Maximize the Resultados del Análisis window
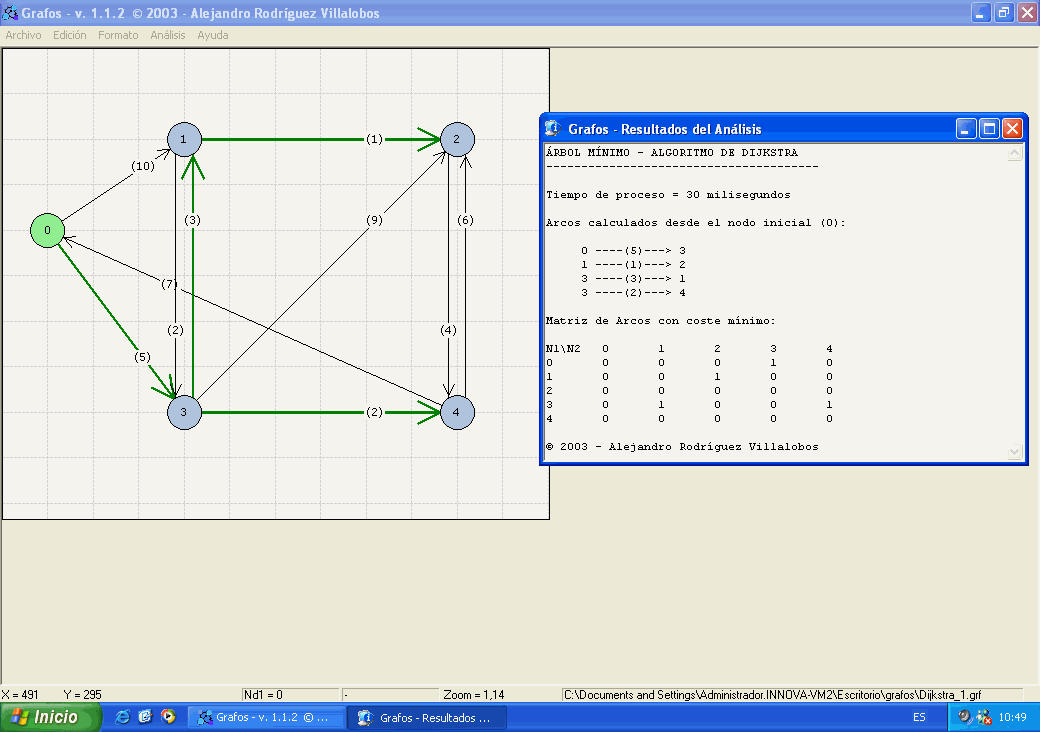Viewport: 1040px width, 732px height. [x=989, y=129]
